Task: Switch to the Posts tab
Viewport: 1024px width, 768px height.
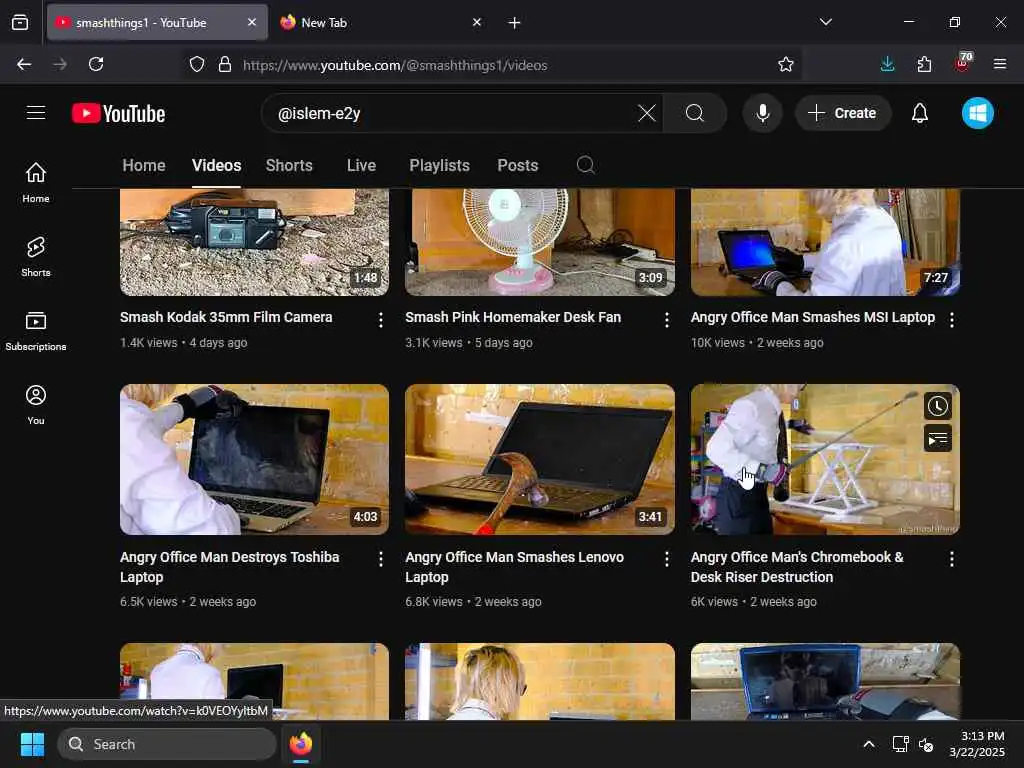Action: (518, 165)
